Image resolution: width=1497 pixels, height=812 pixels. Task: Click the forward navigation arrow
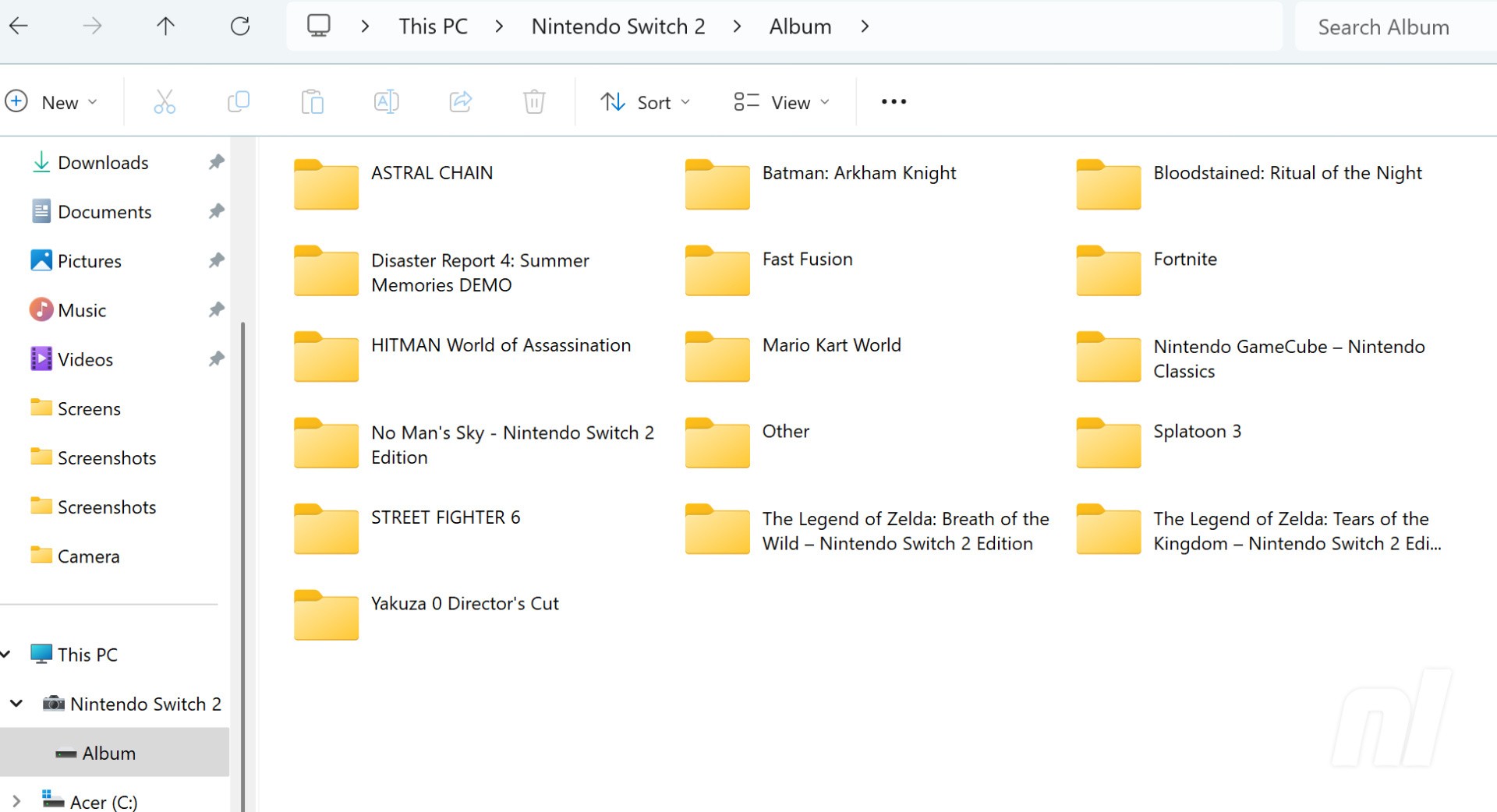92,26
